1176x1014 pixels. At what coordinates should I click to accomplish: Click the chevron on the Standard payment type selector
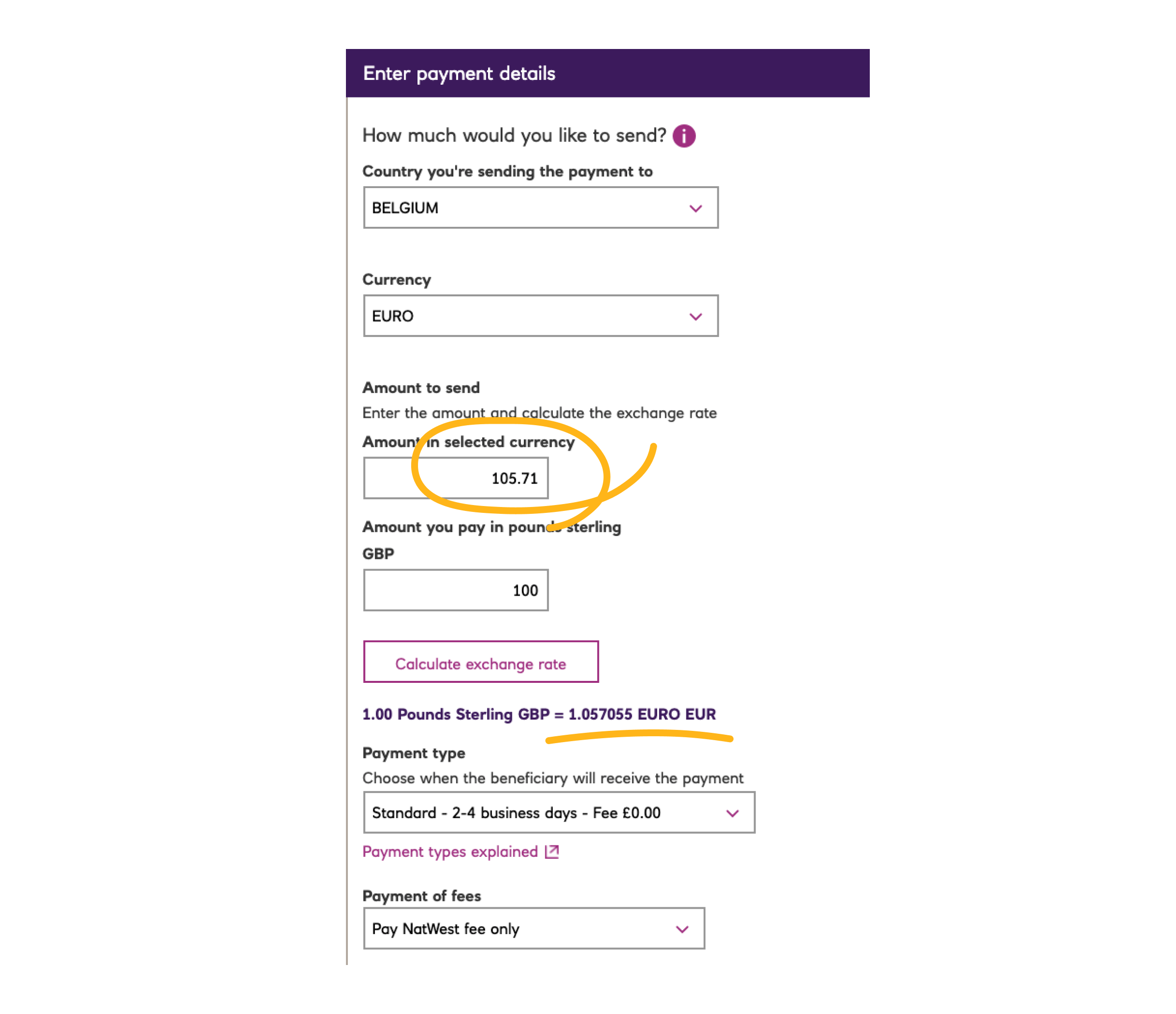pos(733,813)
